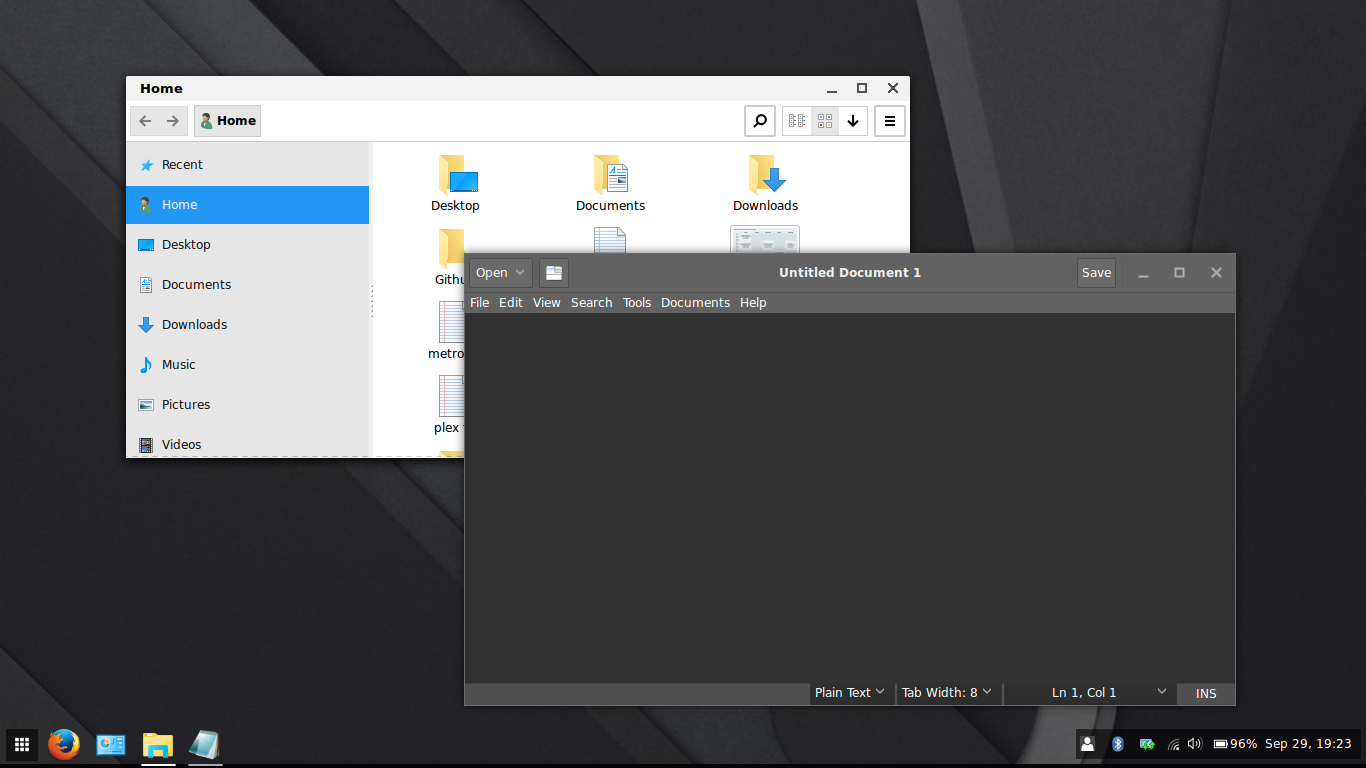Open the Documents menu in text editor
1366x768 pixels.
click(696, 303)
